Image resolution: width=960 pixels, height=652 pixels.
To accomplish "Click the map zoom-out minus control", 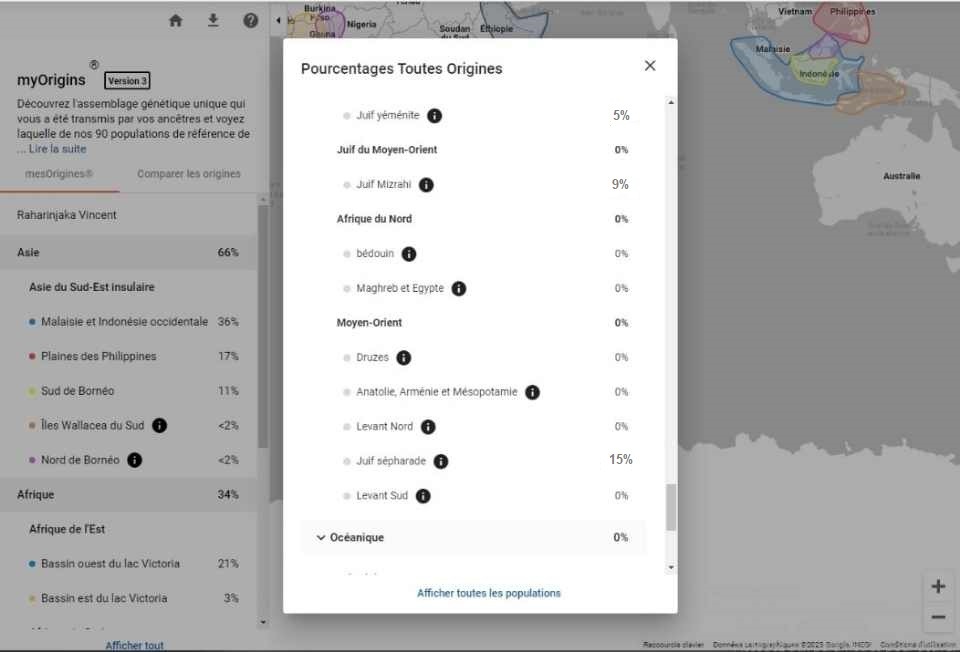I will (938, 617).
